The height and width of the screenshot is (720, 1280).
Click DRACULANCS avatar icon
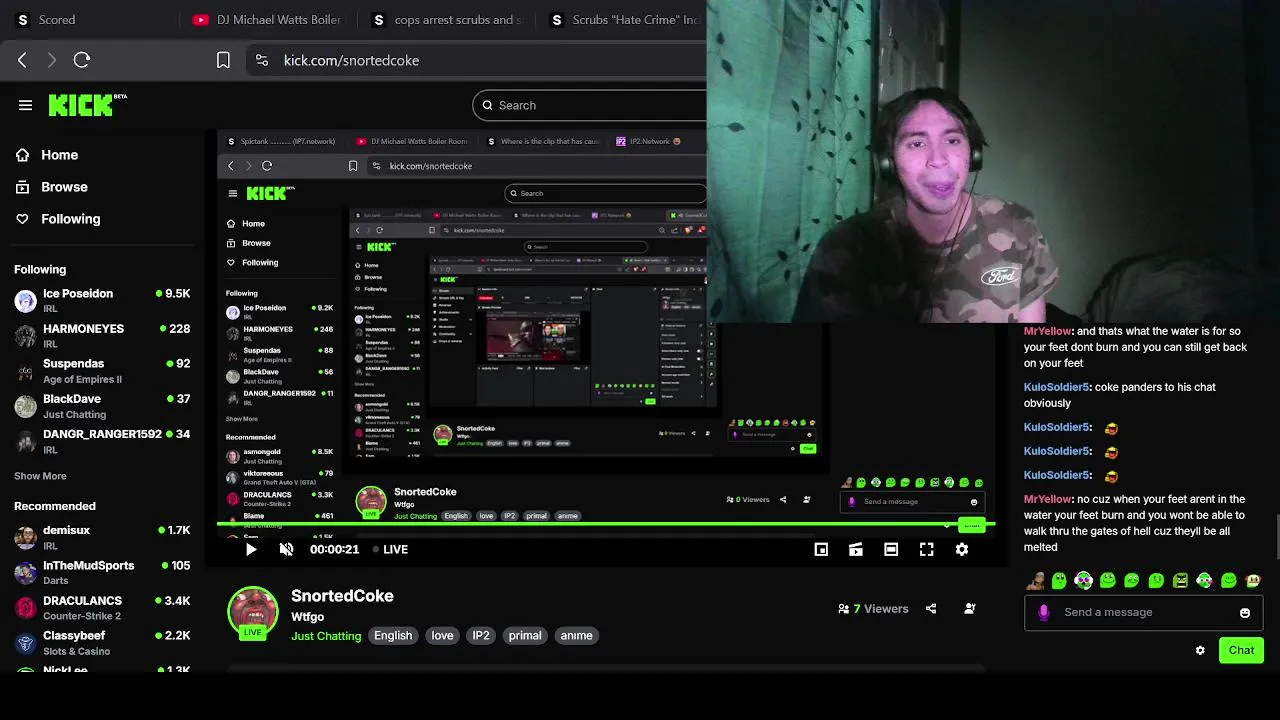(26, 607)
